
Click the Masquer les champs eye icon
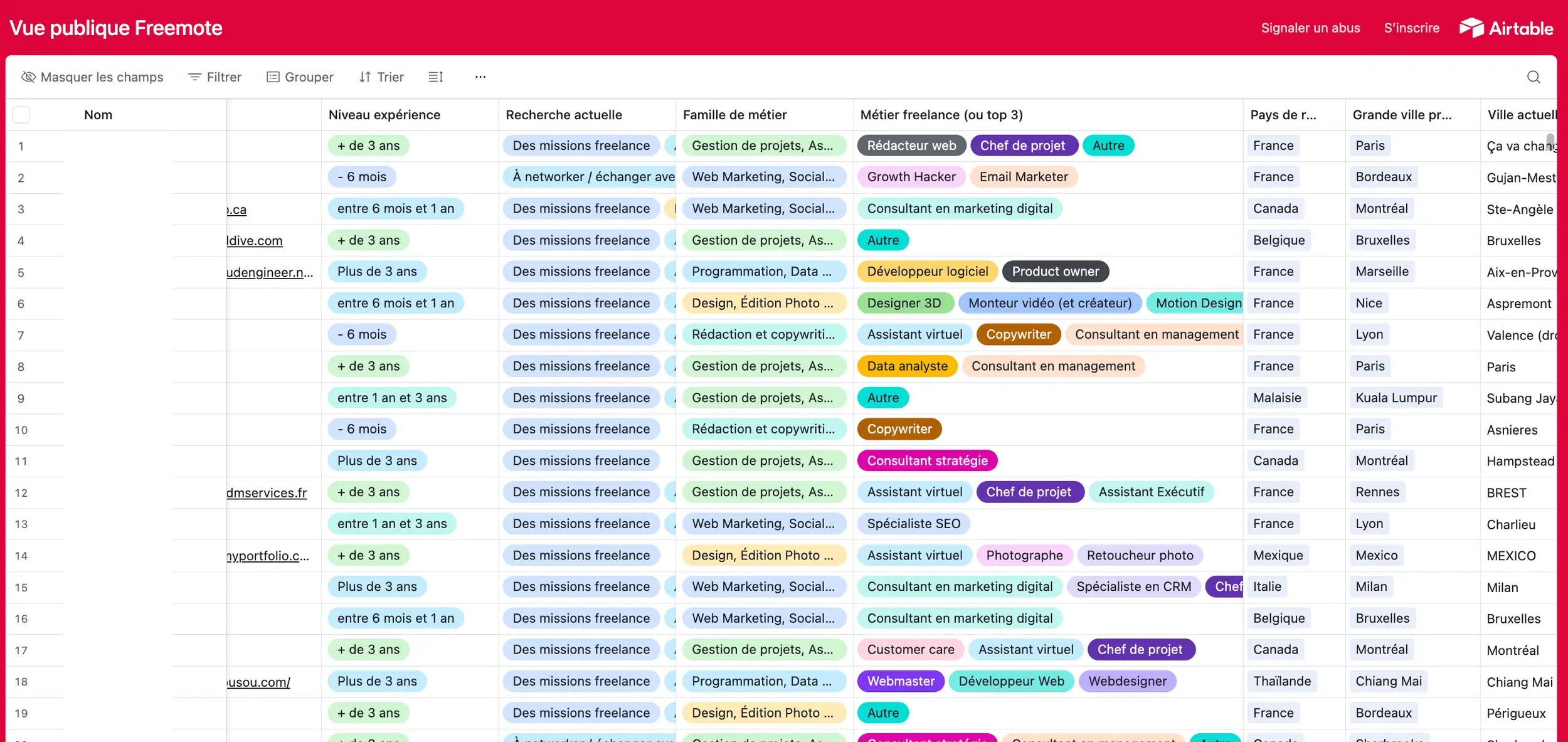click(x=28, y=77)
